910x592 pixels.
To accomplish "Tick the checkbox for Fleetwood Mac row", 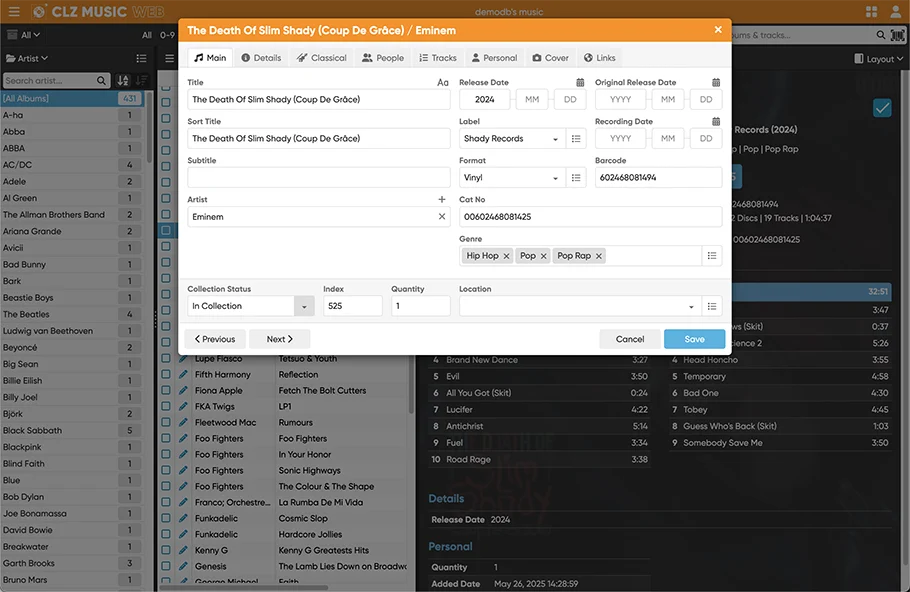I will click(166, 423).
